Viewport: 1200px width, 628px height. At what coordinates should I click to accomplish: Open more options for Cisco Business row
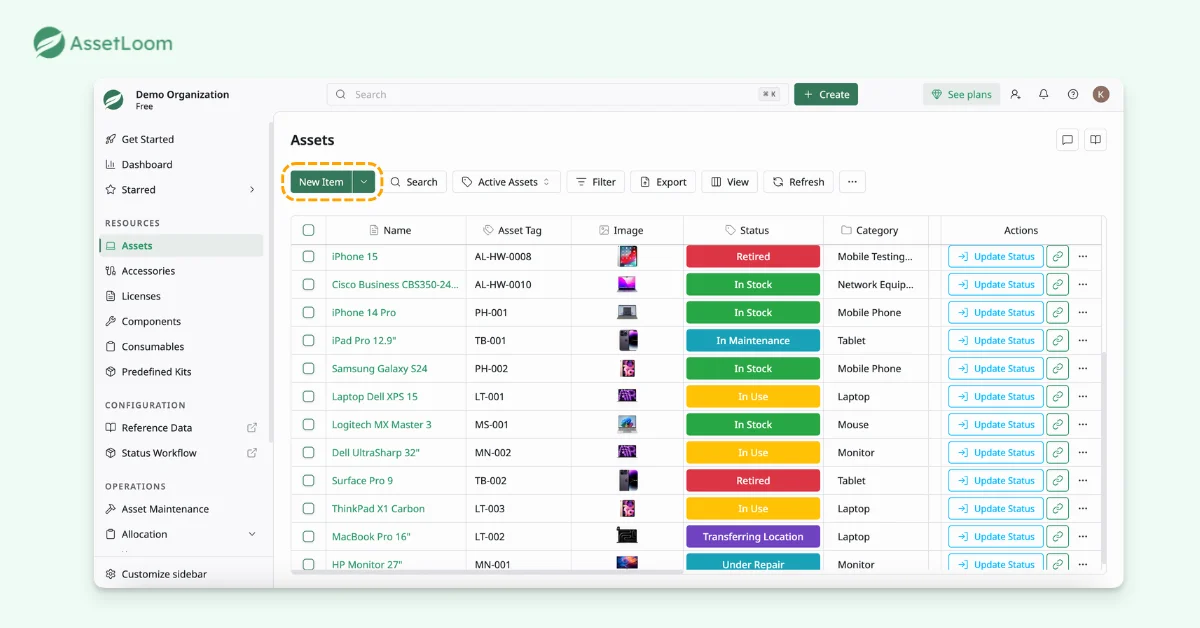click(1083, 285)
